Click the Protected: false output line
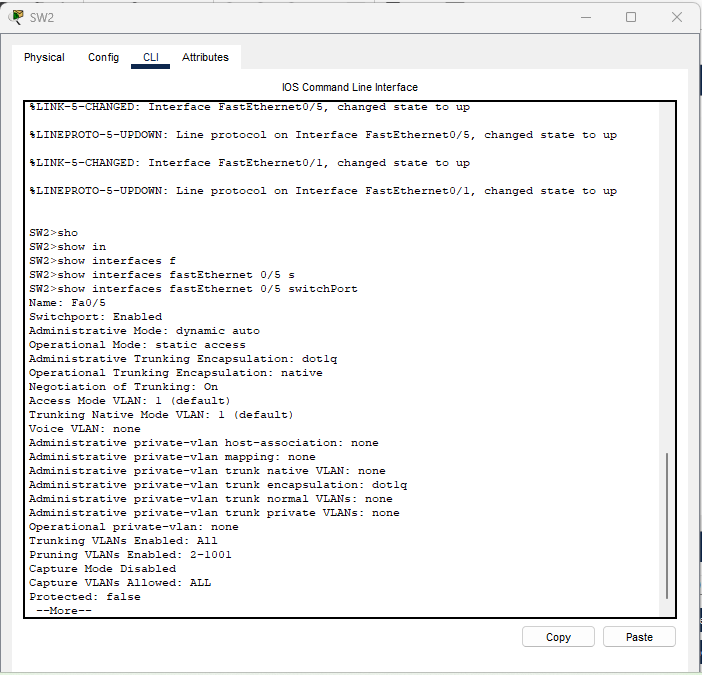Screen dimensions: 702x675 click(x=85, y=596)
